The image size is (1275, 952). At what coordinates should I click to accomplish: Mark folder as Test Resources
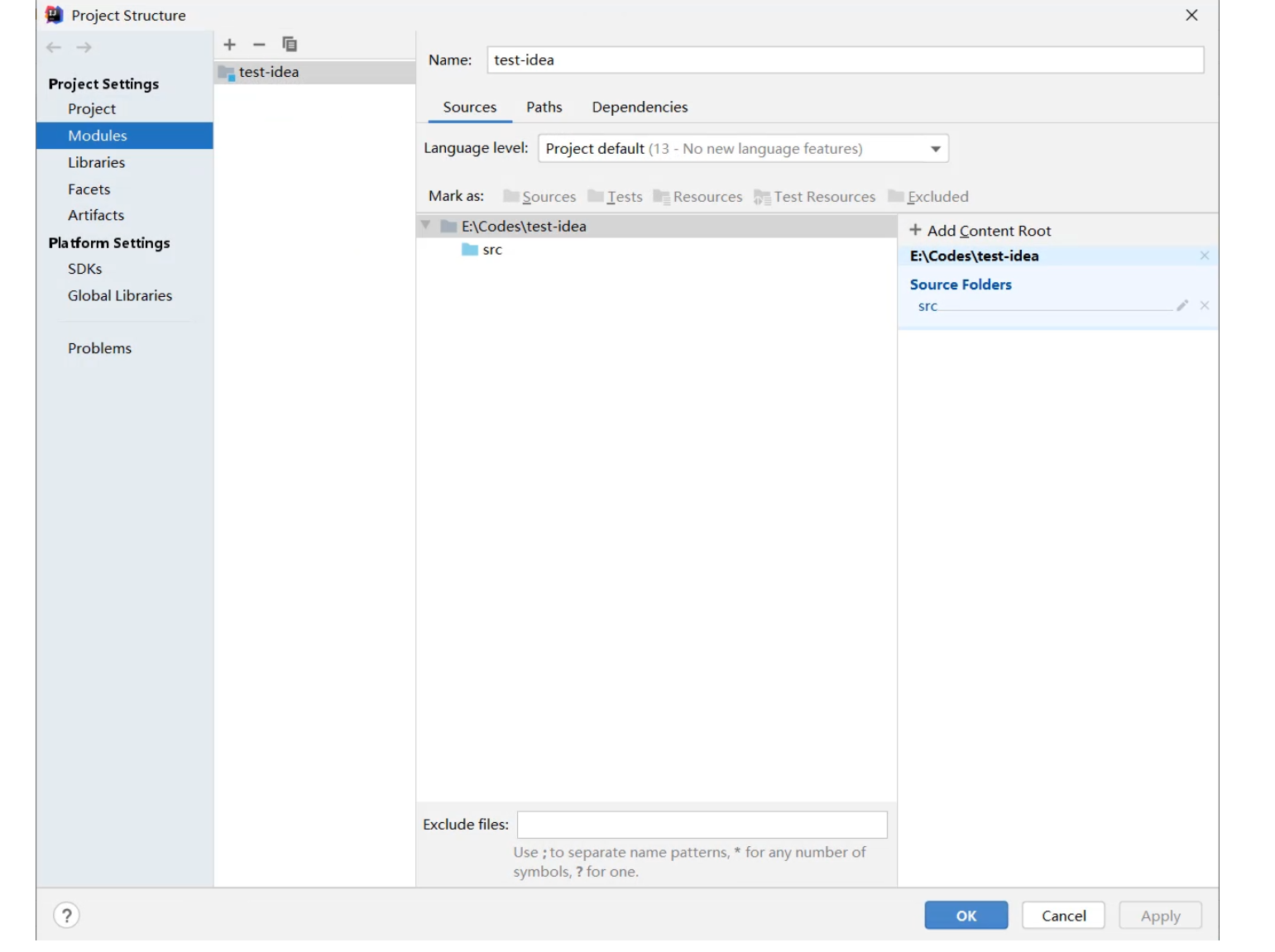pos(814,197)
